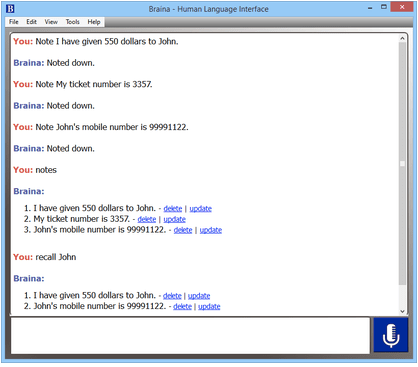
Task: Delete the ticket number 3357 note
Action: (147, 219)
